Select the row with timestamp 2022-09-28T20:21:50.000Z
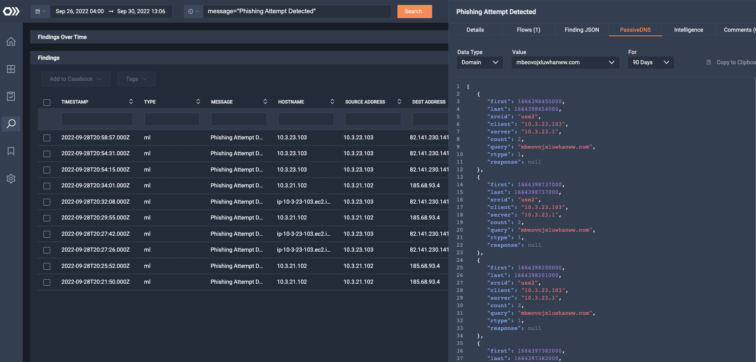The height and width of the screenshot is (362, 756). coord(47,282)
